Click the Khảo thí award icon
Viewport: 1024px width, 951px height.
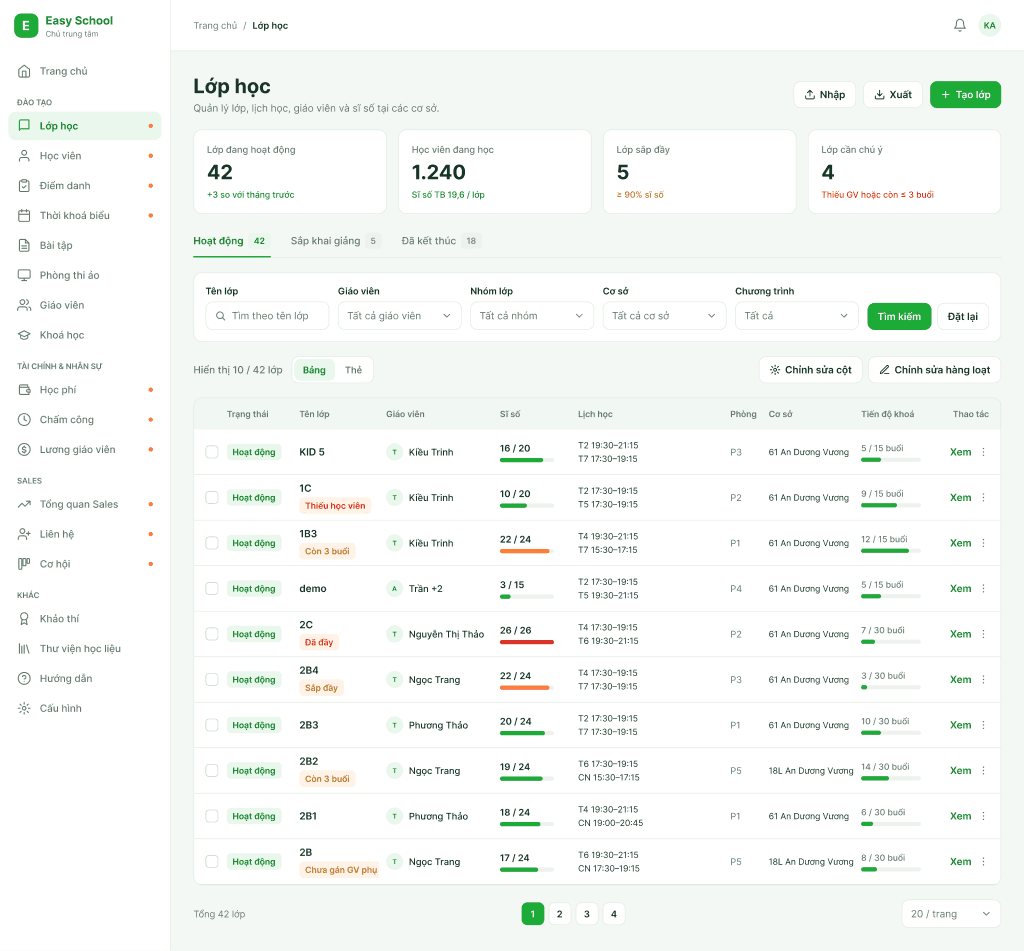24,619
